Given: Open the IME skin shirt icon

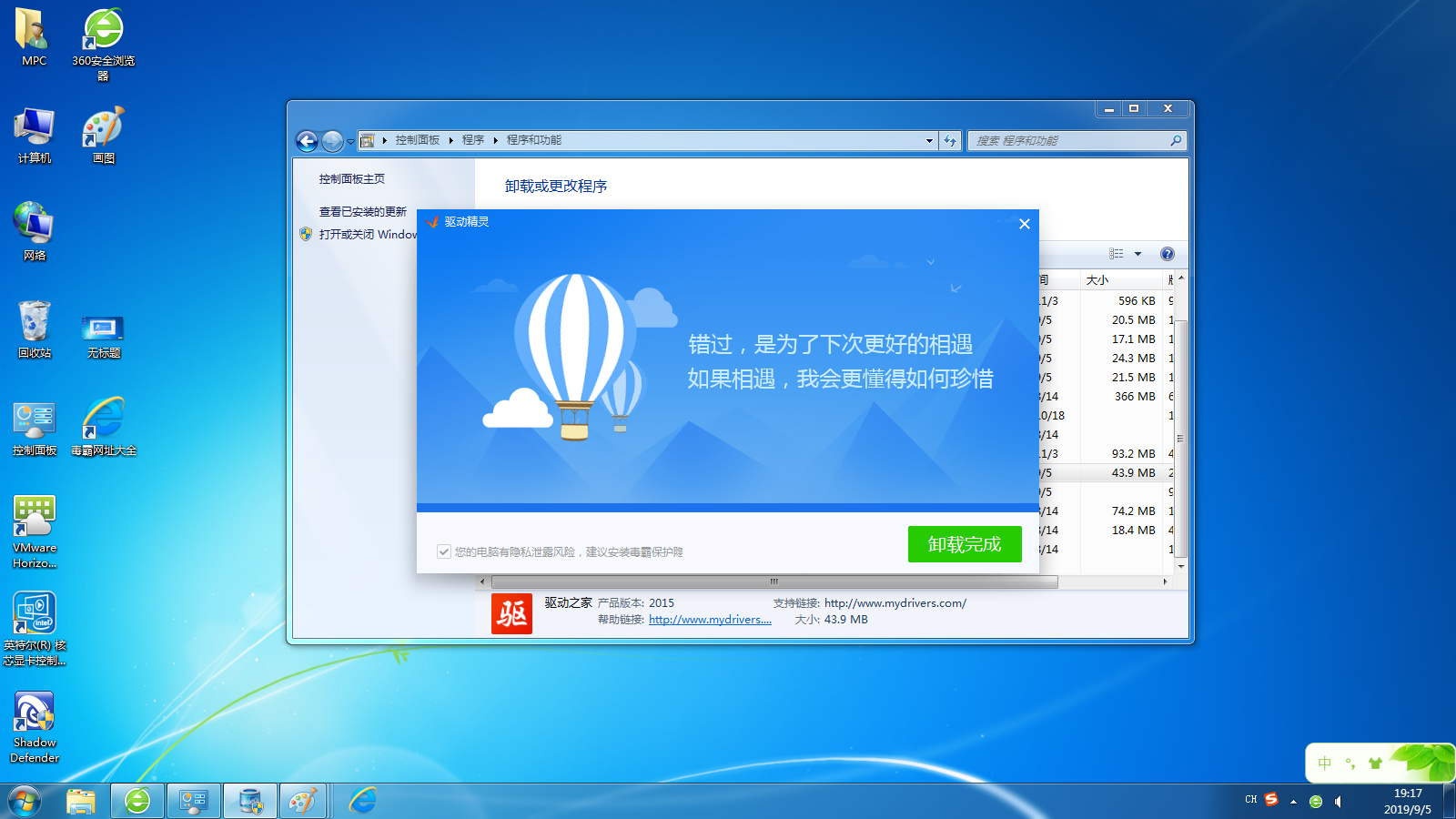Looking at the screenshot, I should [x=1375, y=763].
